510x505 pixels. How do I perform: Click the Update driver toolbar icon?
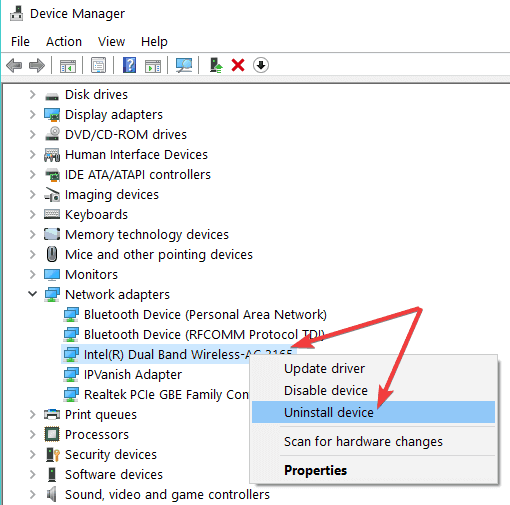pos(216,65)
